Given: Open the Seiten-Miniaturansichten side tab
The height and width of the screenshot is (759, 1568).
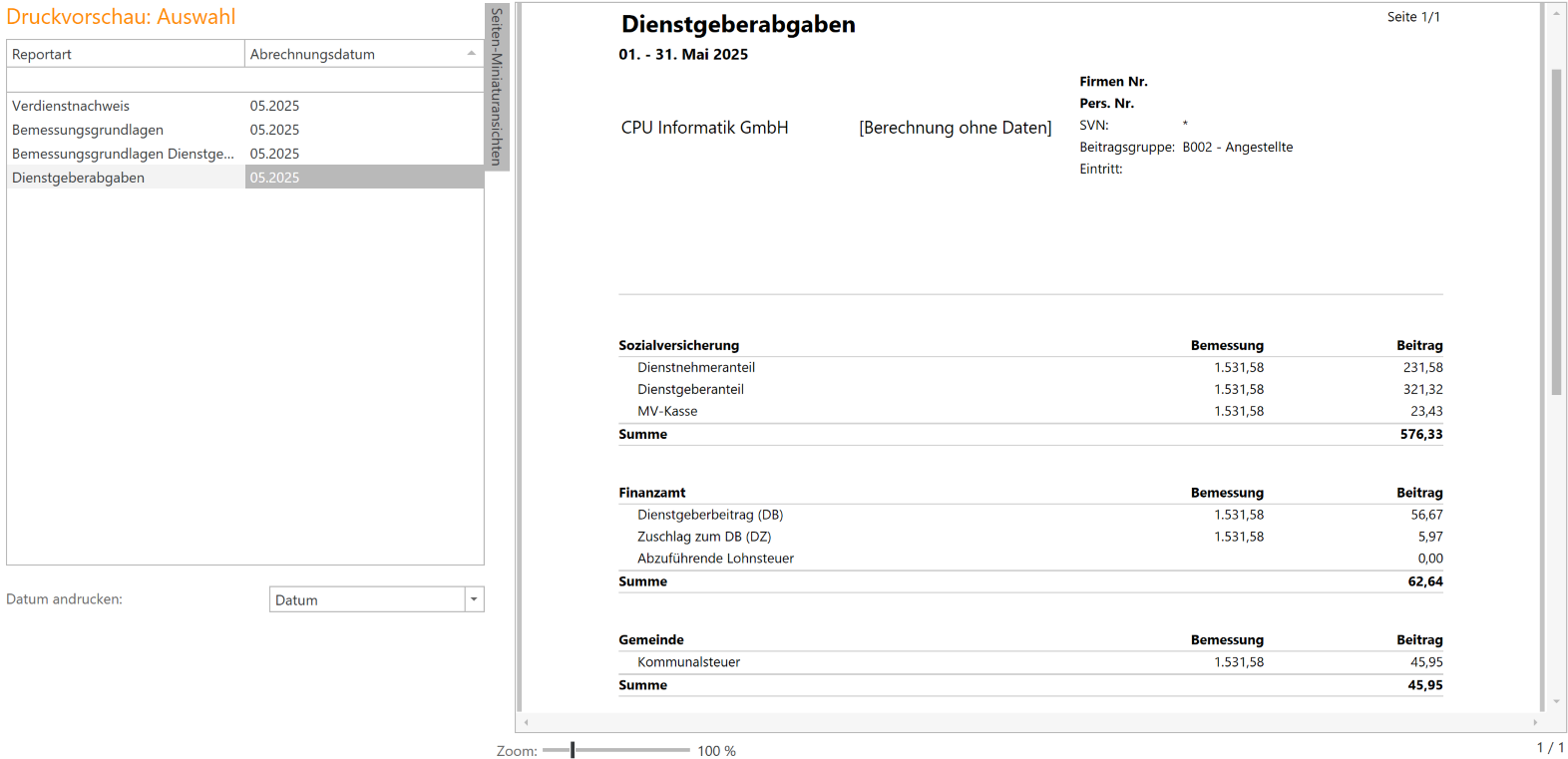Looking at the screenshot, I should pyautogui.click(x=497, y=87).
